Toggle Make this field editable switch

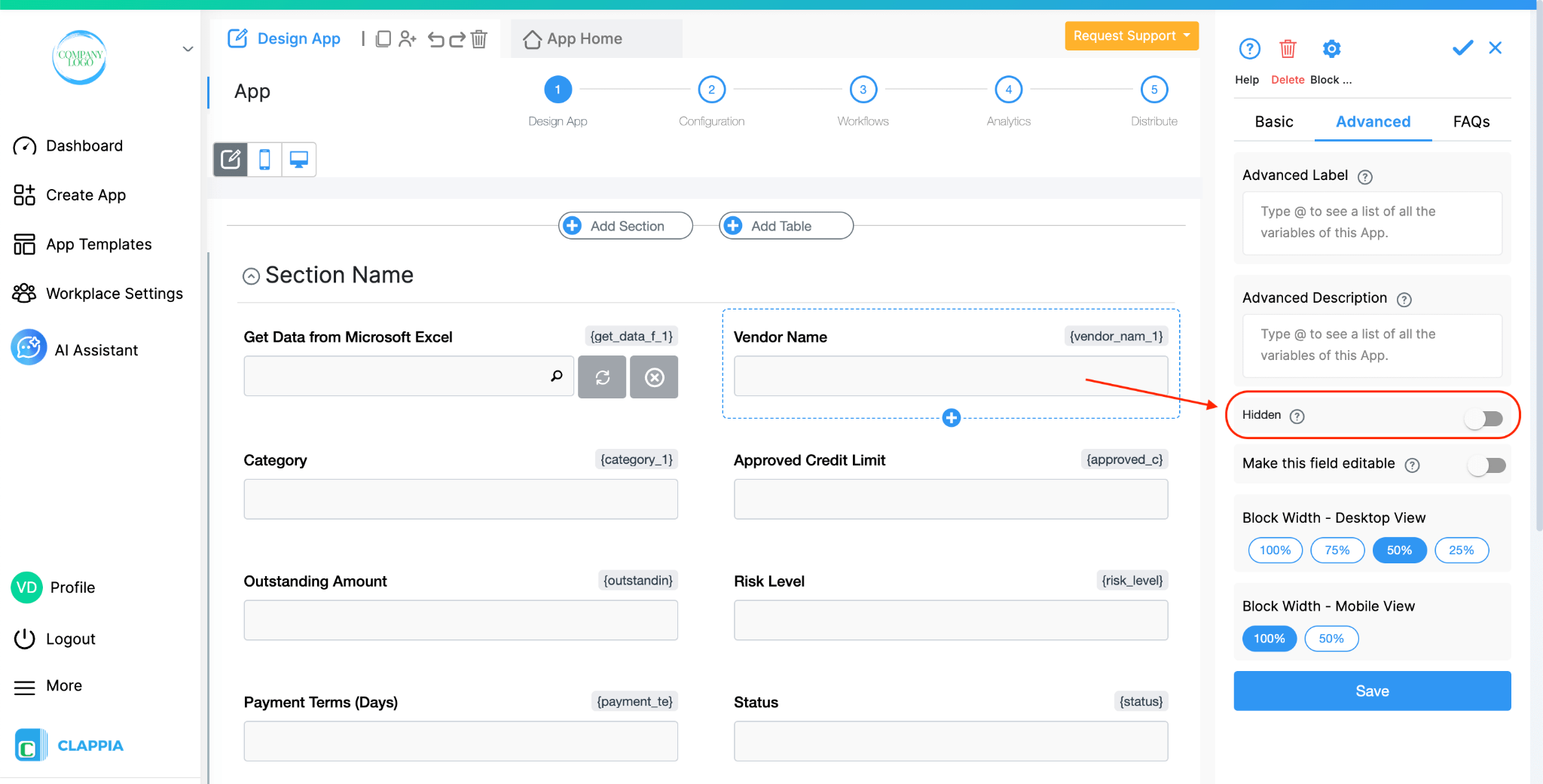[1486, 465]
